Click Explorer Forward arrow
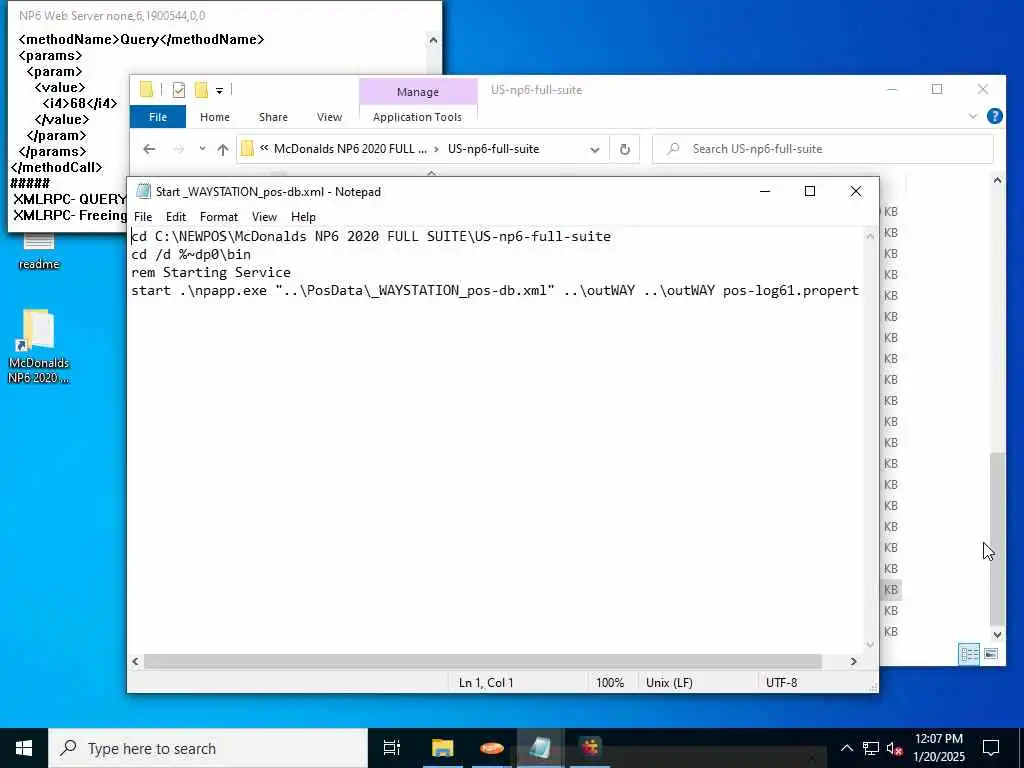Viewport: 1024px width, 768px height. pos(178,149)
